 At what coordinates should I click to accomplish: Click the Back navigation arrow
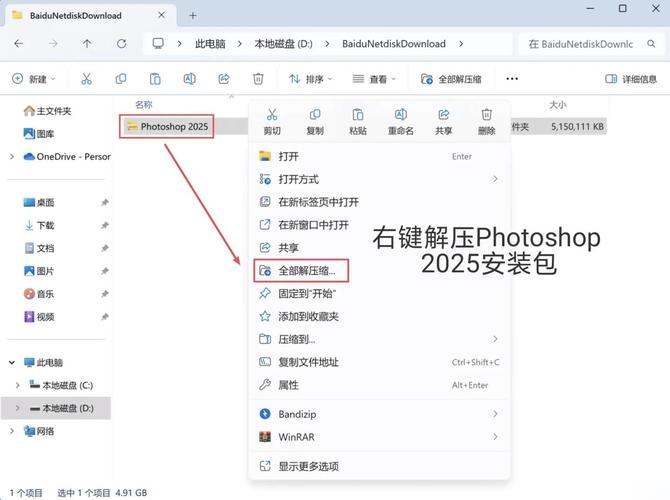click(x=19, y=44)
